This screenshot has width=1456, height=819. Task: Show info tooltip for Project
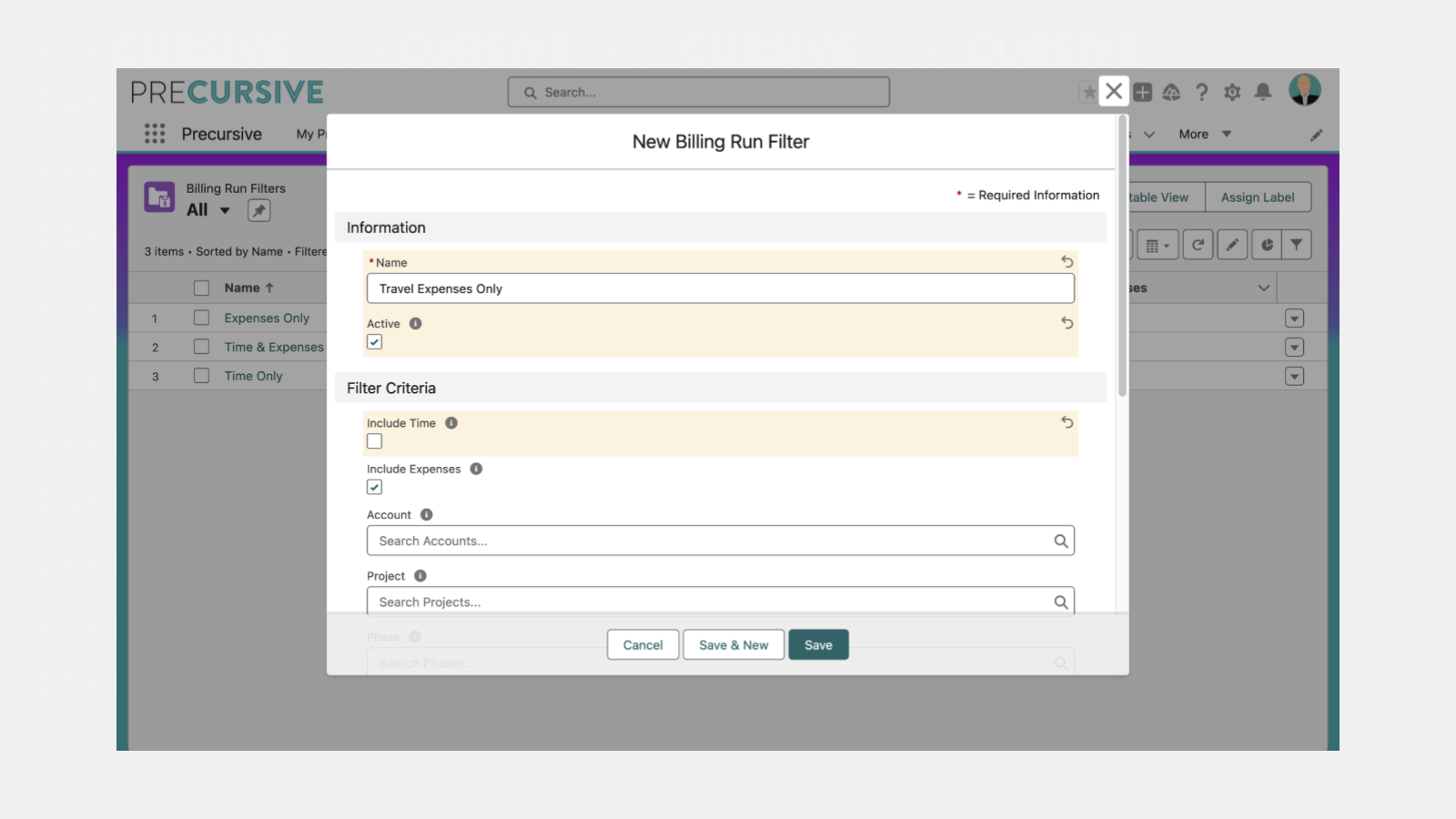(x=420, y=576)
